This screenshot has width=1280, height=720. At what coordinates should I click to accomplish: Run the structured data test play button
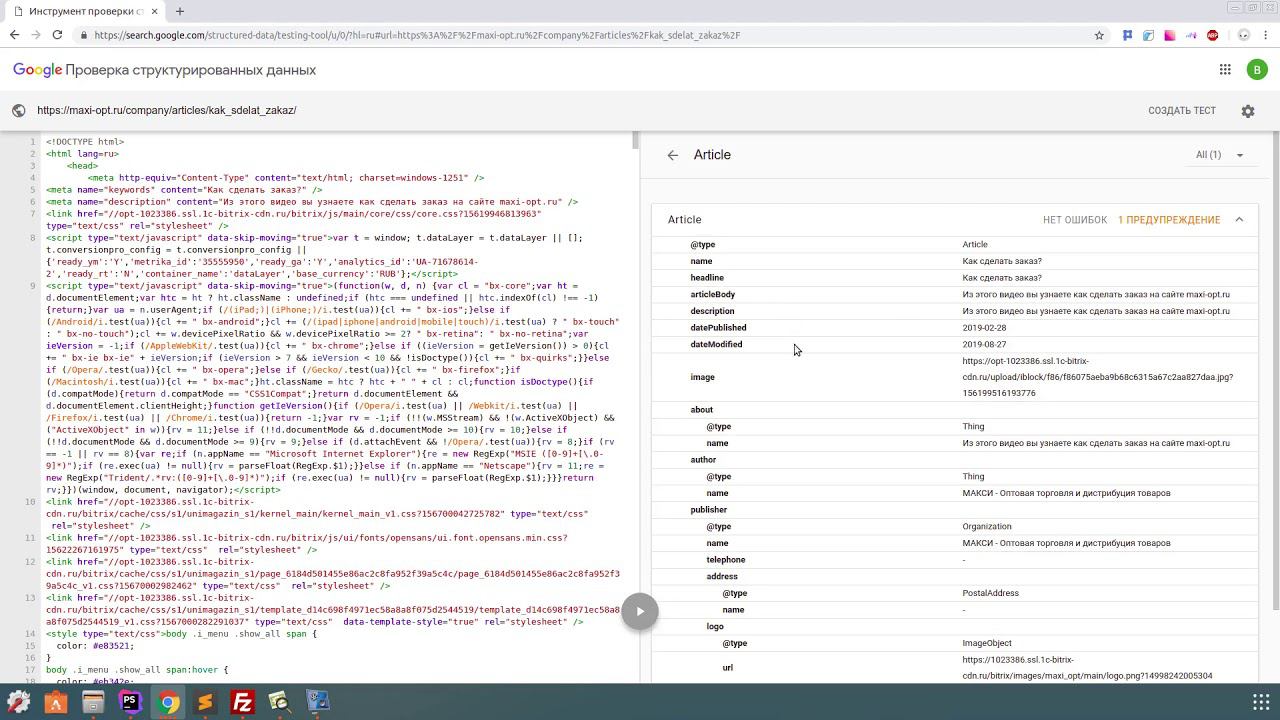(x=640, y=612)
